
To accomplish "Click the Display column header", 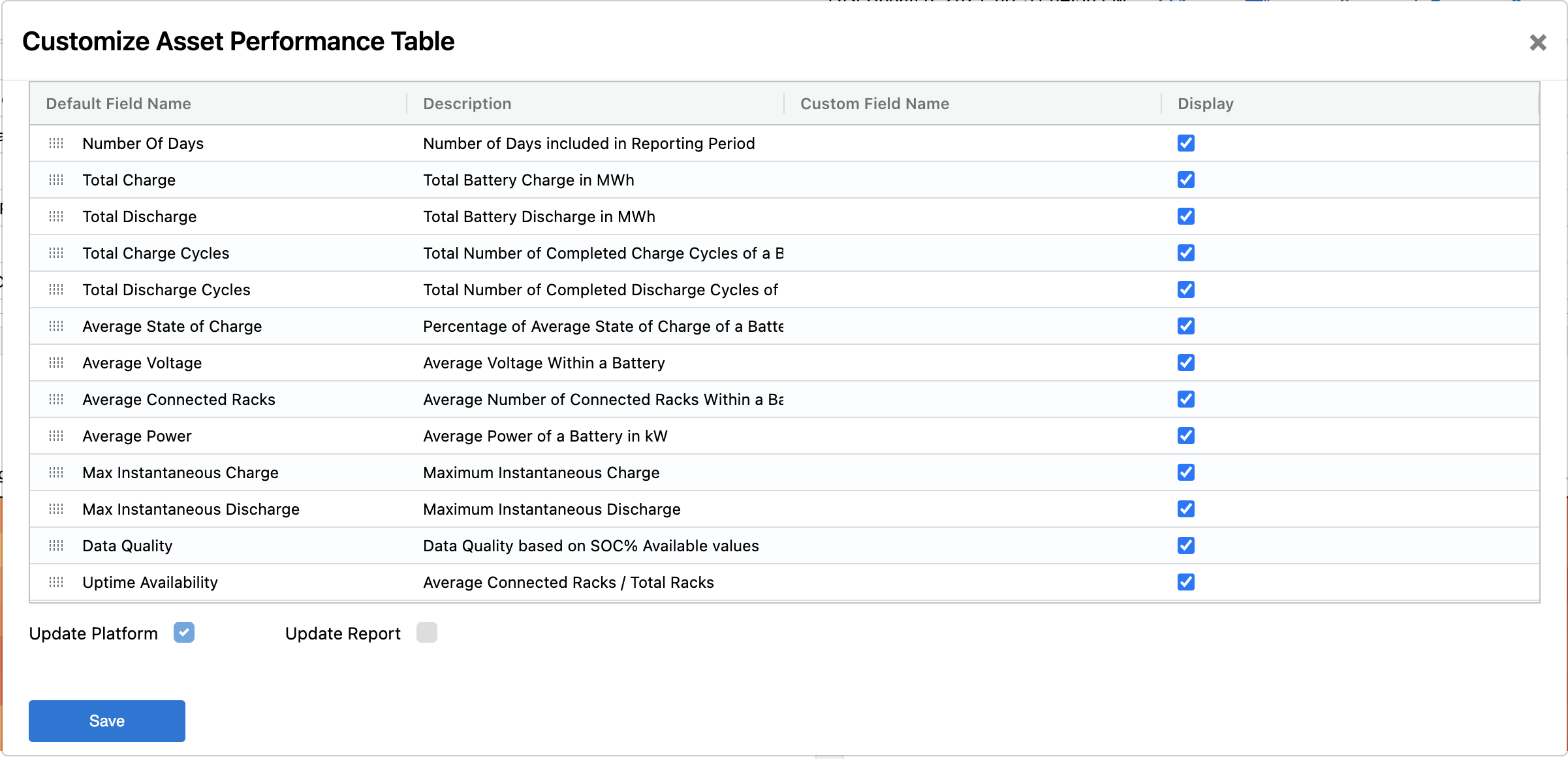I will [x=1205, y=104].
